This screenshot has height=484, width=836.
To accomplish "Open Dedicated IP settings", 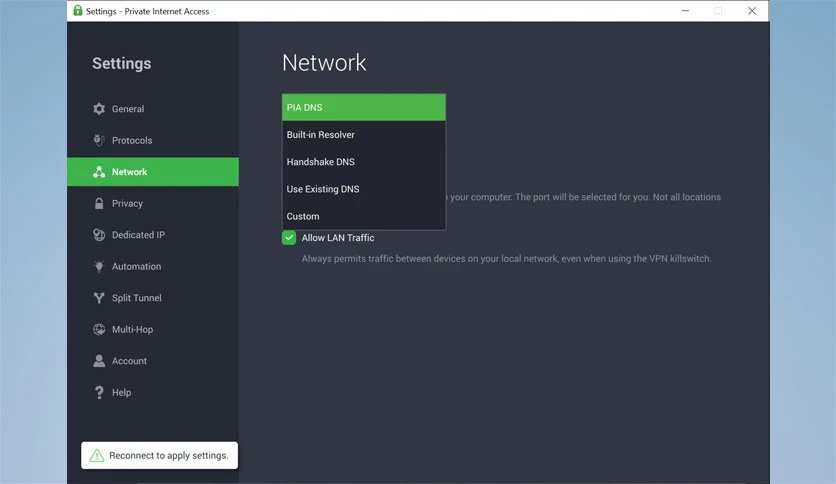I will click(x=153, y=235).
